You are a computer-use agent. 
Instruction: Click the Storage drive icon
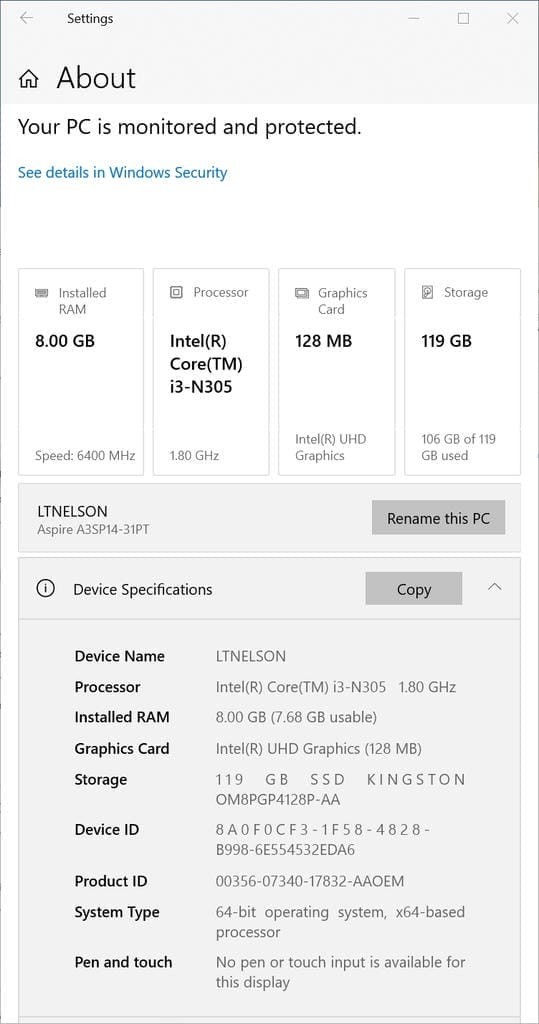(x=427, y=293)
